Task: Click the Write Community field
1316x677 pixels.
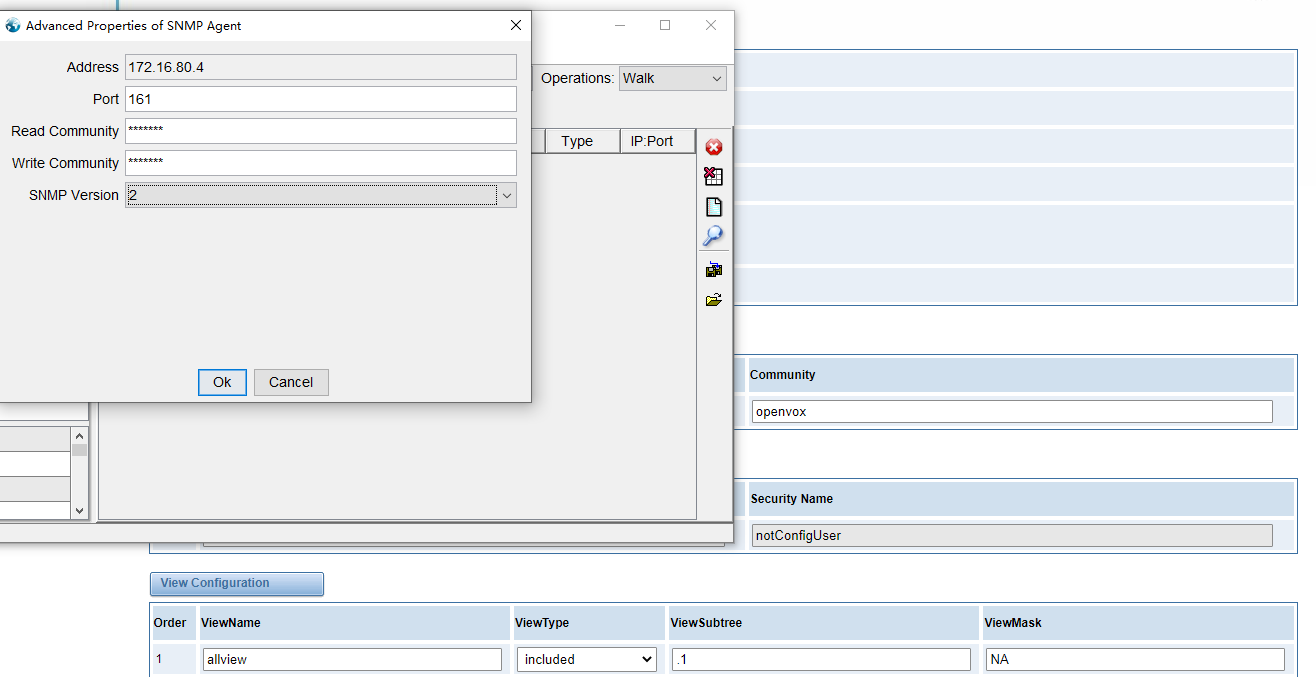Action: point(321,163)
